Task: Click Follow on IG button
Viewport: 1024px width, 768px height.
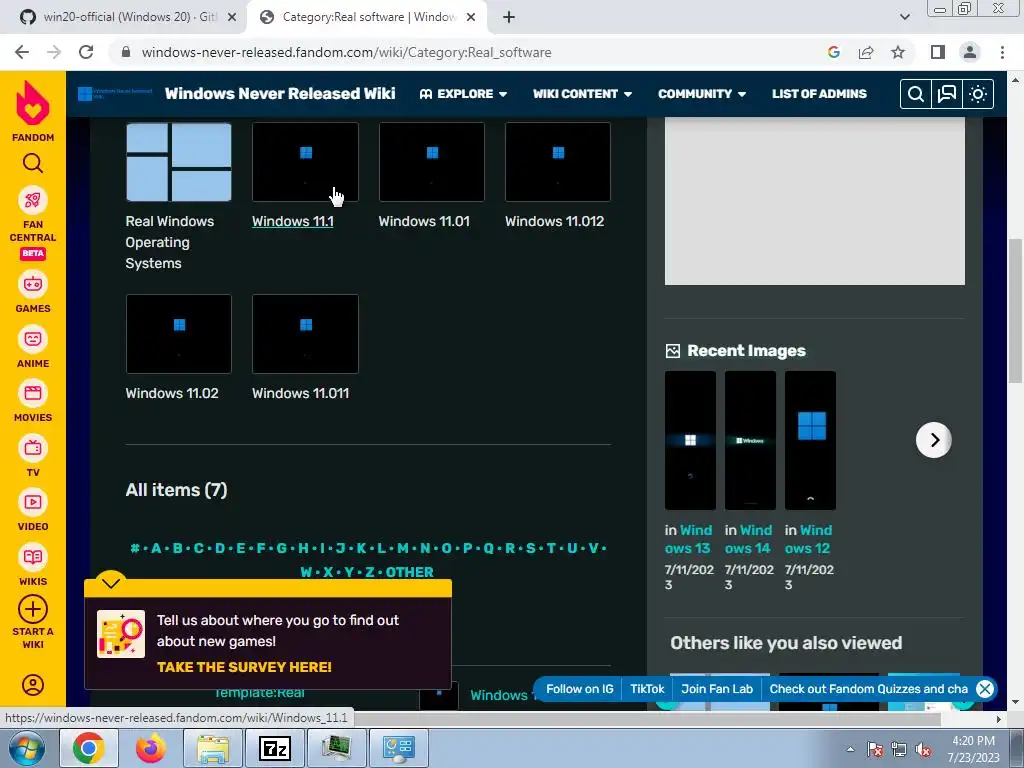Action: [x=579, y=689]
